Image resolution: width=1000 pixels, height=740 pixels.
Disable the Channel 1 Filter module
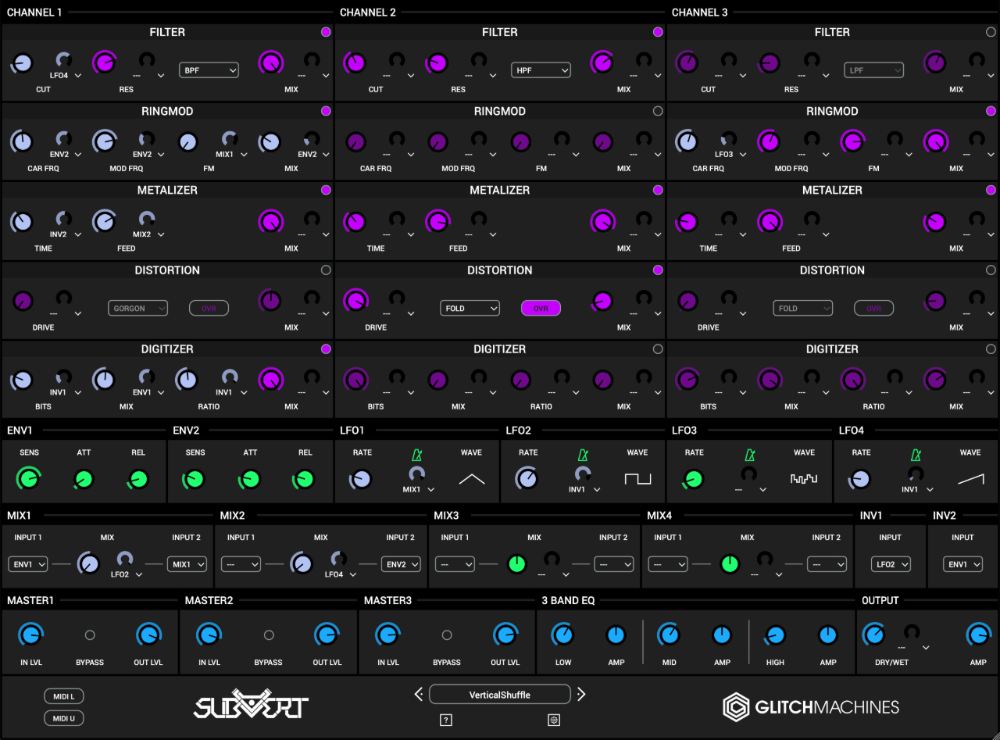coord(326,32)
